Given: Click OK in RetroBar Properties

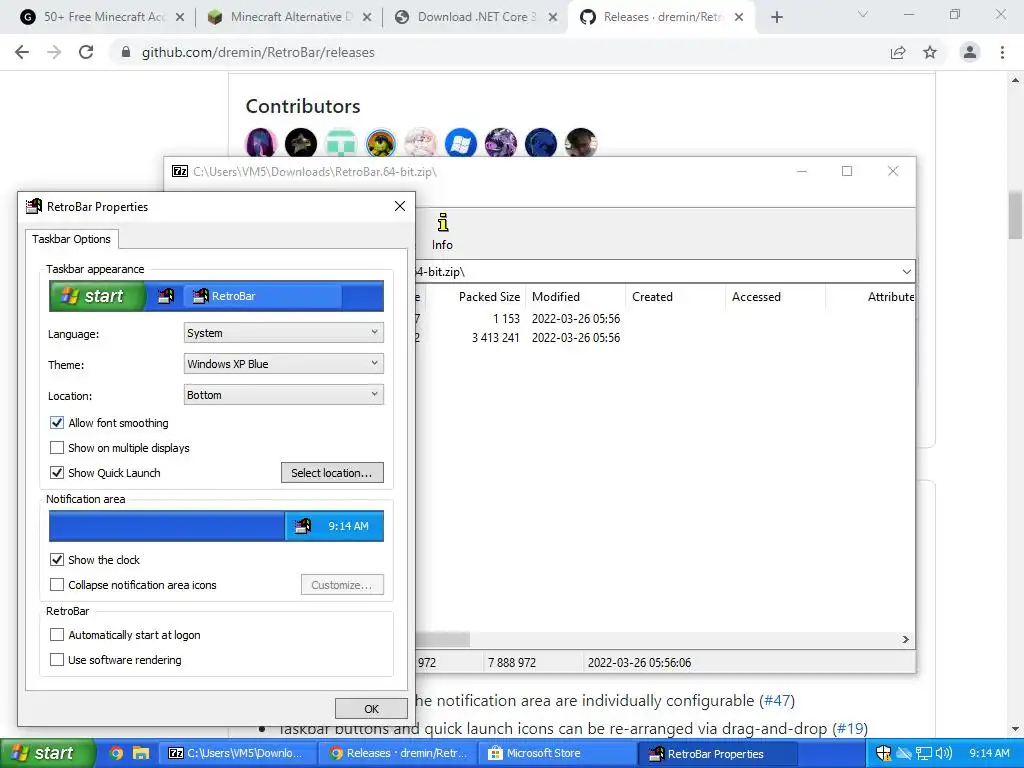Looking at the screenshot, I should coord(371,709).
